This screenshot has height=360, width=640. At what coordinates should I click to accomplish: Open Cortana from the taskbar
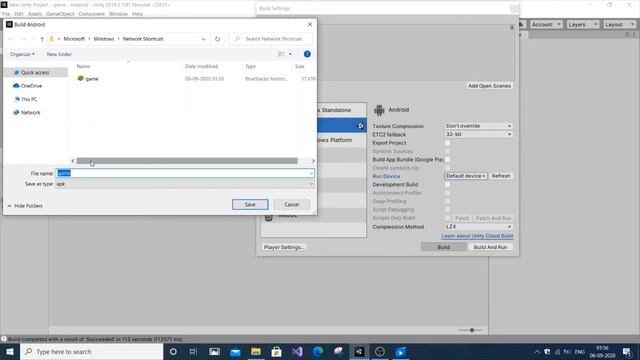tap(173, 351)
